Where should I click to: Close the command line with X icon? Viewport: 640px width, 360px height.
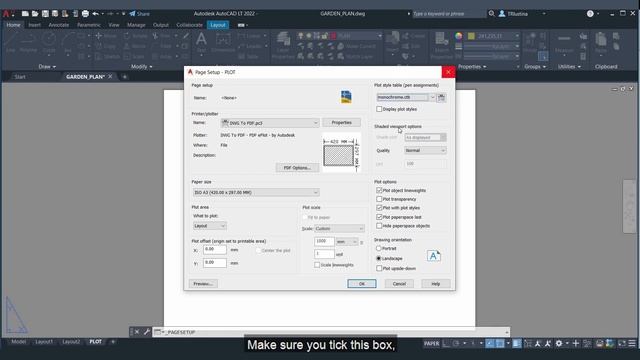(137, 332)
